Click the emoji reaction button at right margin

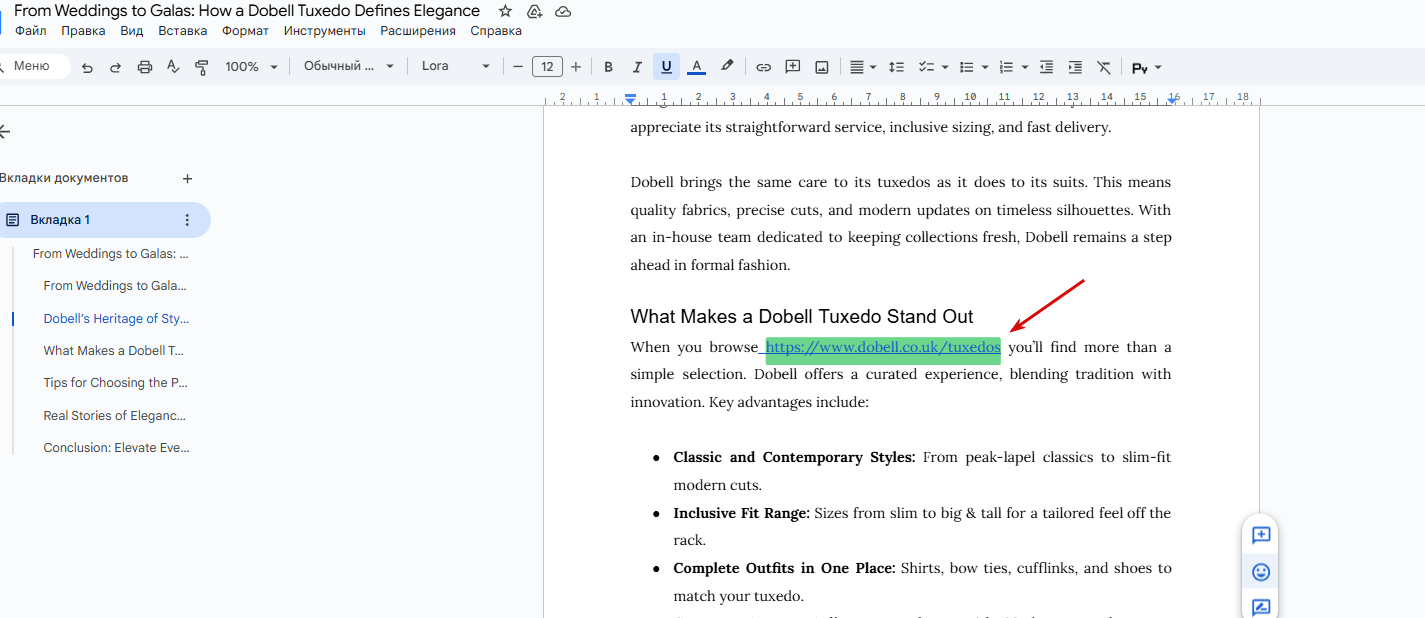1261,572
